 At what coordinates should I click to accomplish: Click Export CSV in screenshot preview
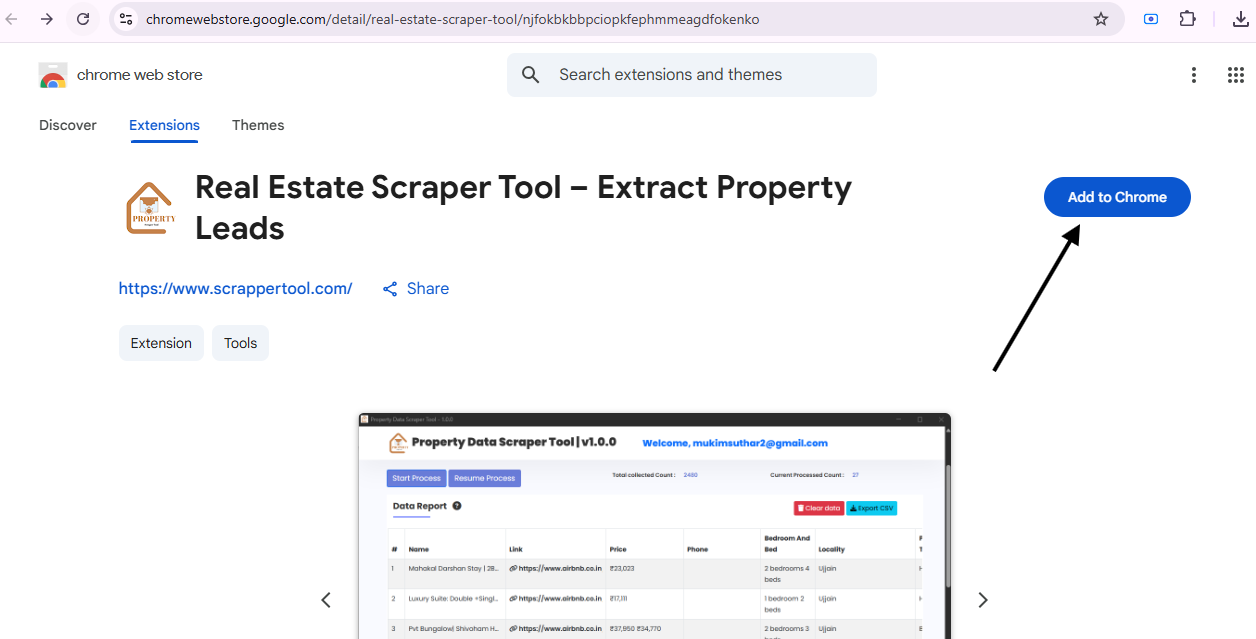pos(872,508)
